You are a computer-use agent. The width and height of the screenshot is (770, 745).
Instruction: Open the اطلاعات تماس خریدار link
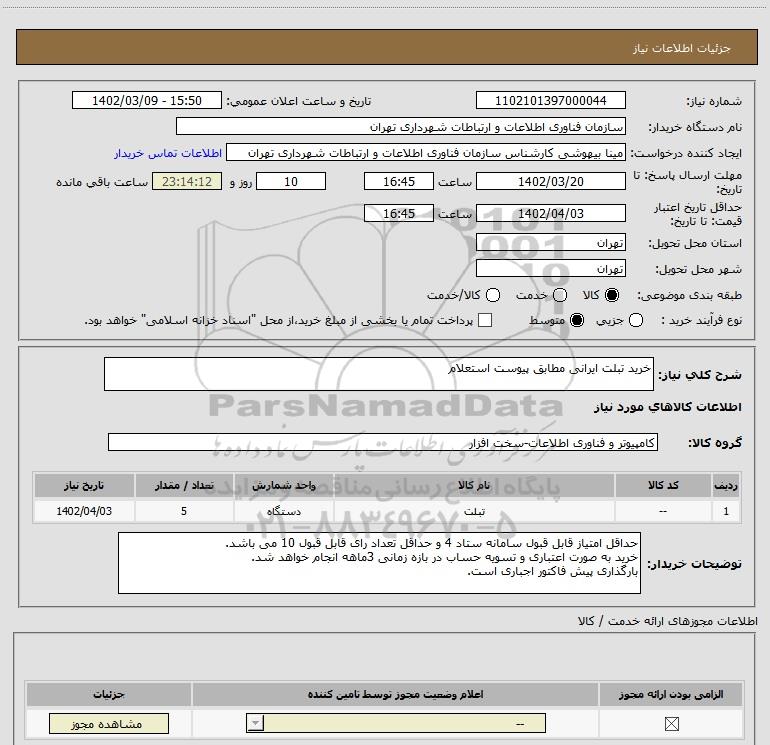pyautogui.click(x=168, y=153)
